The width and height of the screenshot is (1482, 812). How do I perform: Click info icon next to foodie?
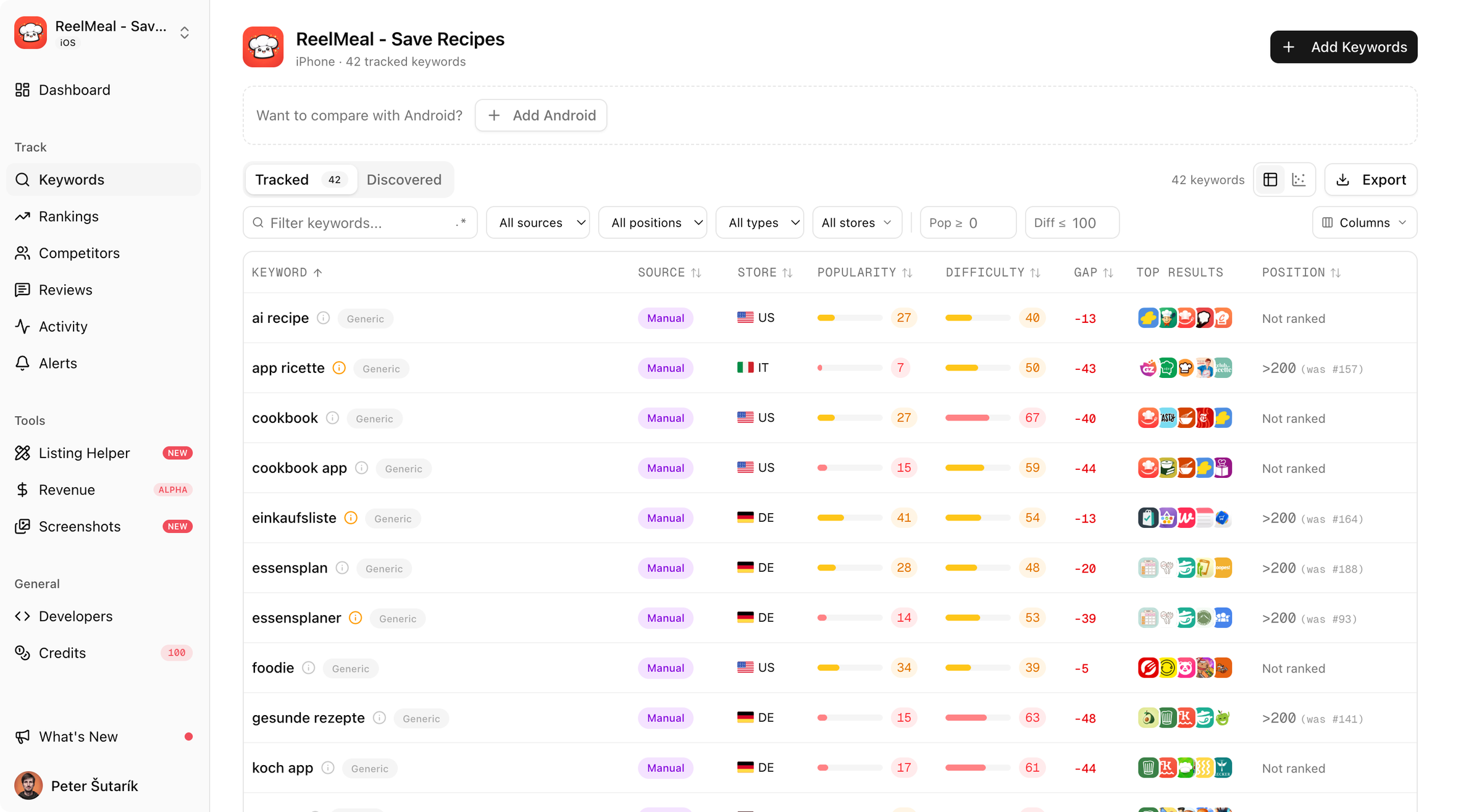coord(309,668)
